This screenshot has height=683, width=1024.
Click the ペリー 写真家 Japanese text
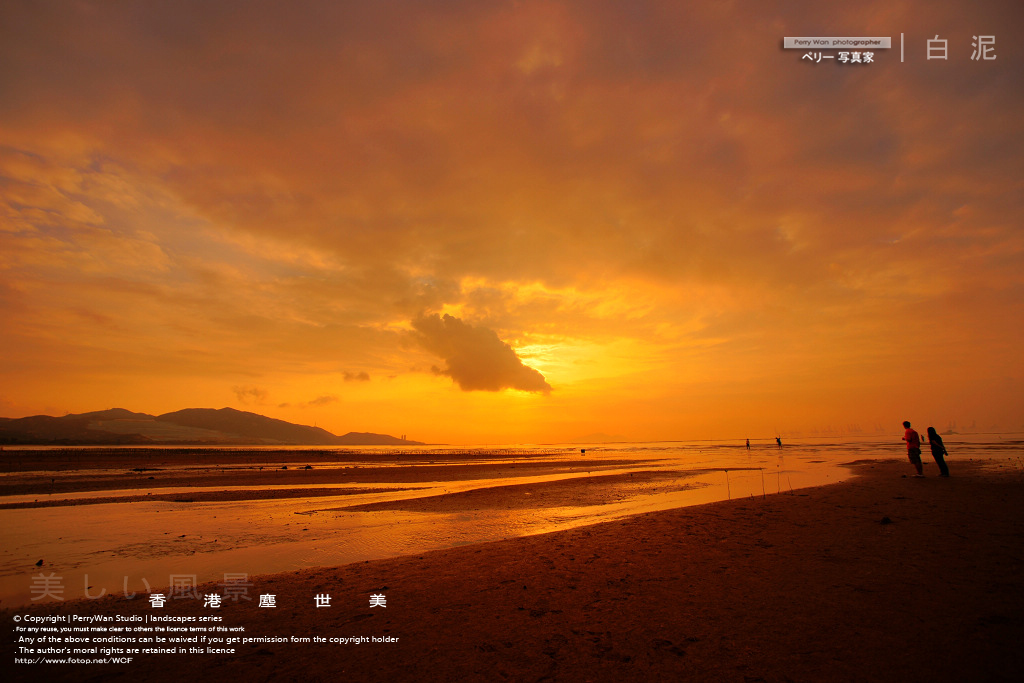(837, 57)
